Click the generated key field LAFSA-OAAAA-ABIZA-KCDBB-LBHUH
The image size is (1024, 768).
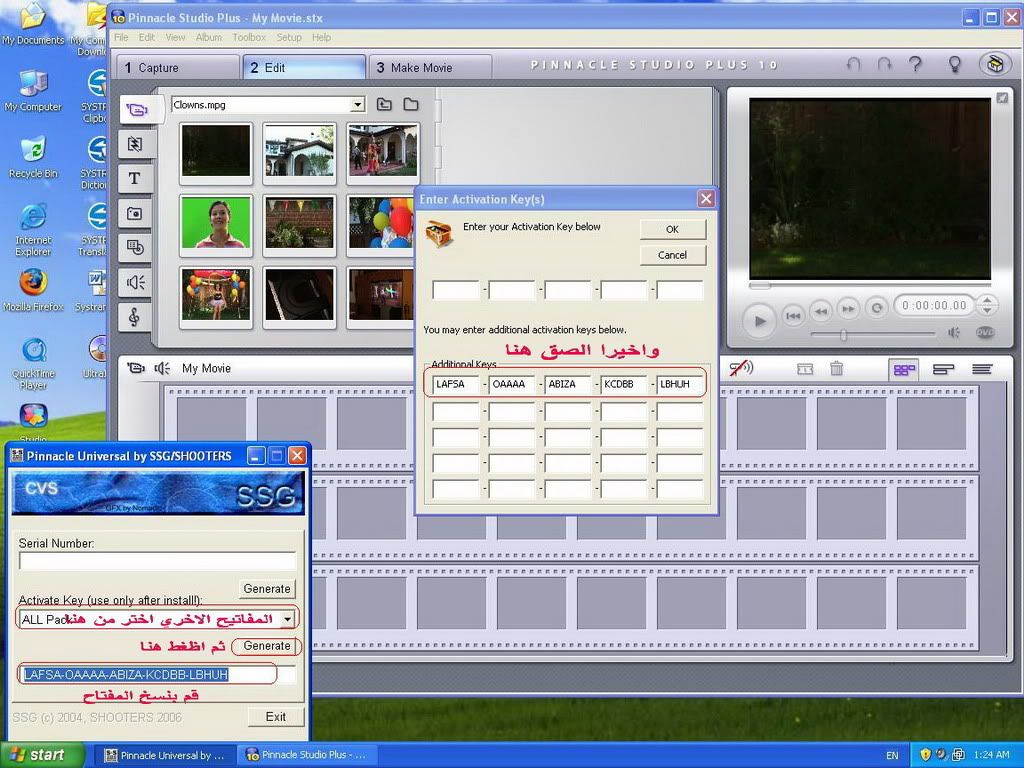point(157,675)
